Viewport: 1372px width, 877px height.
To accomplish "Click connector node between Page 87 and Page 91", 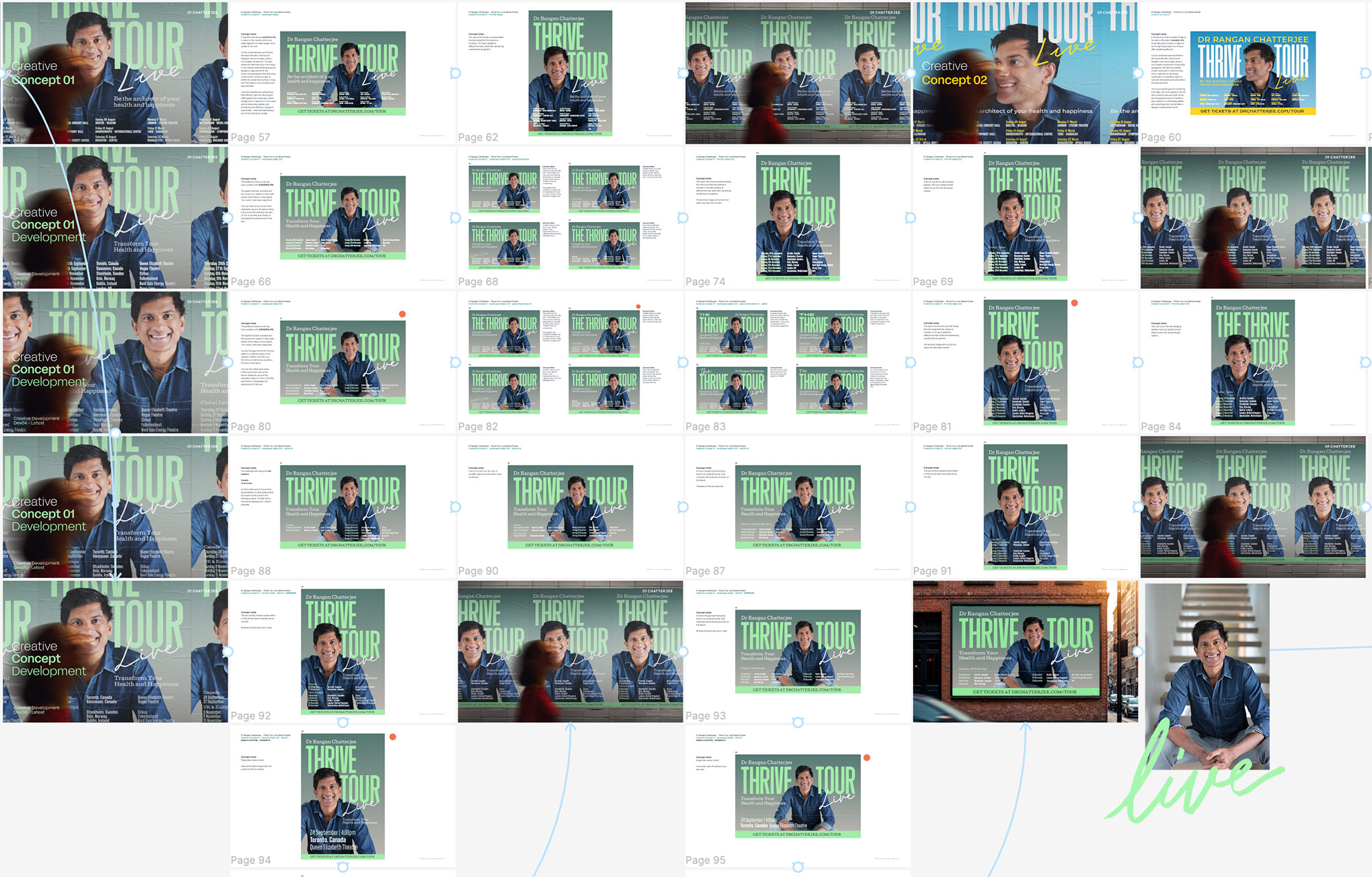I will tap(910, 507).
